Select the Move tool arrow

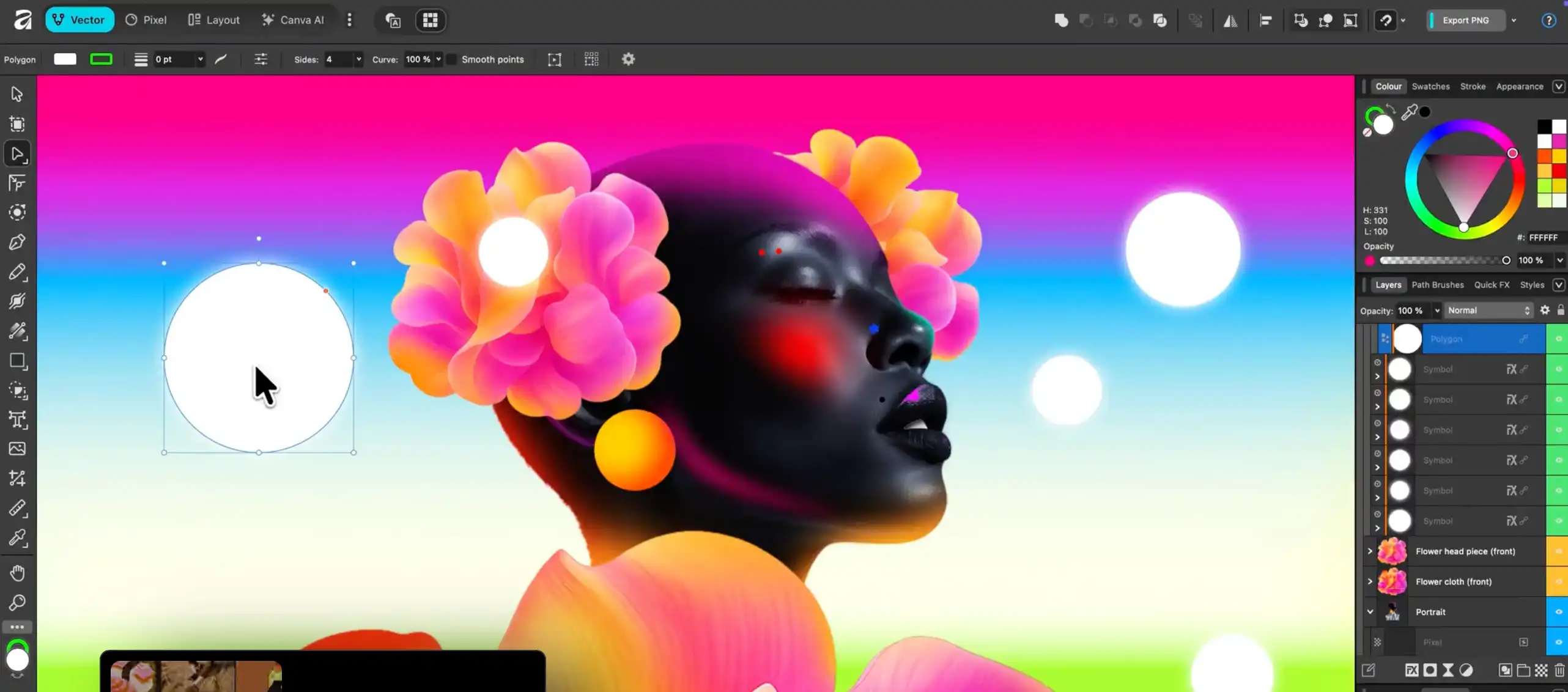(x=17, y=94)
